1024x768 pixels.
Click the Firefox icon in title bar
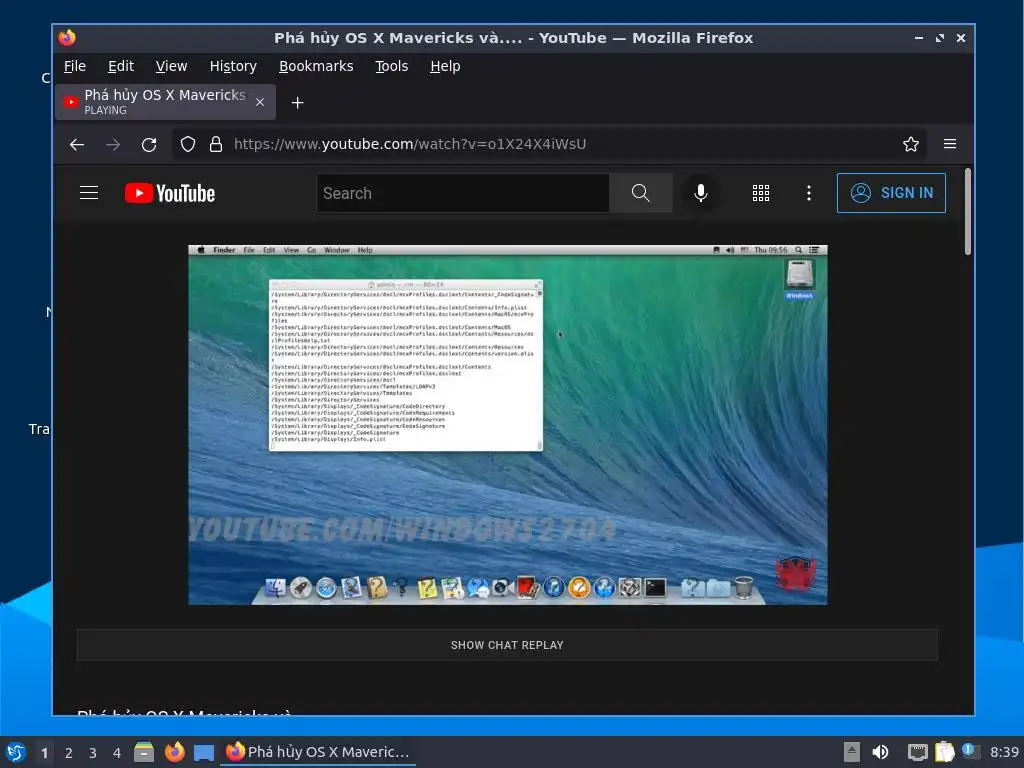pyautogui.click(x=67, y=38)
